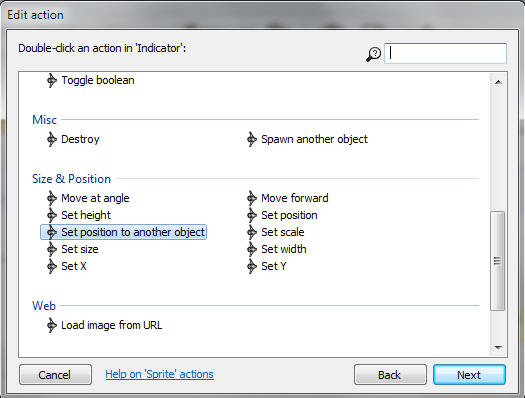The width and height of the screenshot is (525, 398).
Task: Go Back to the previous step
Action: pos(390,375)
